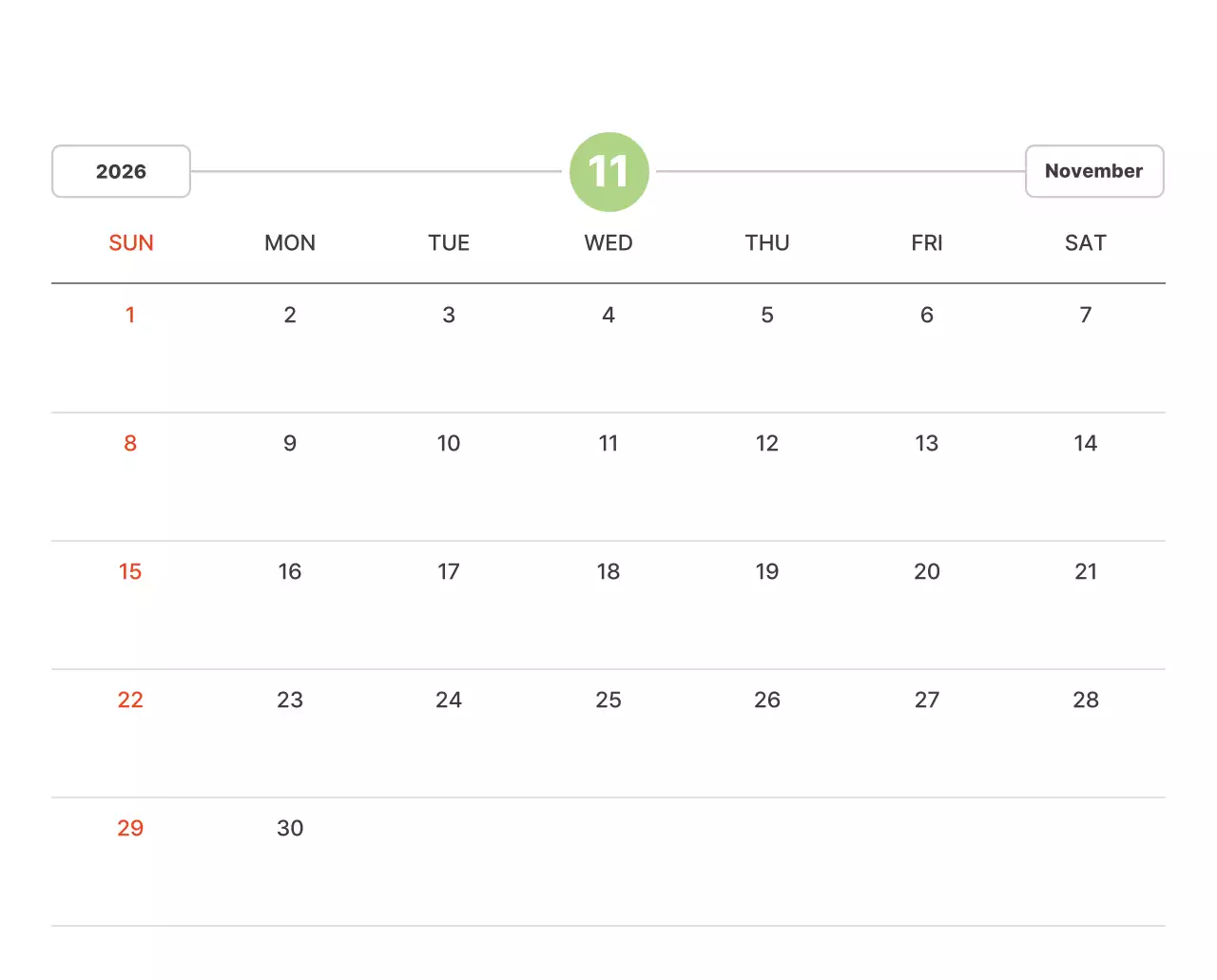Choose date 24 on Tuesday
Image resolution: width=1217 pixels, height=980 pixels.
(x=449, y=700)
